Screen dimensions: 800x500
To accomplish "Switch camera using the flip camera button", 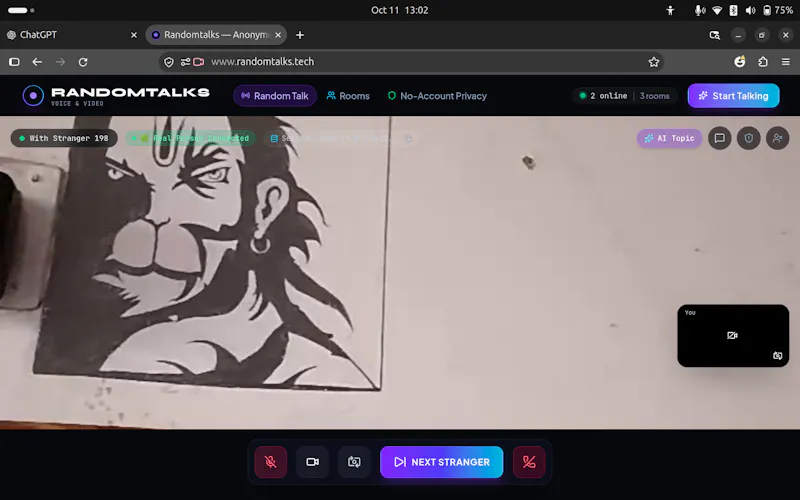I will tap(354, 462).
